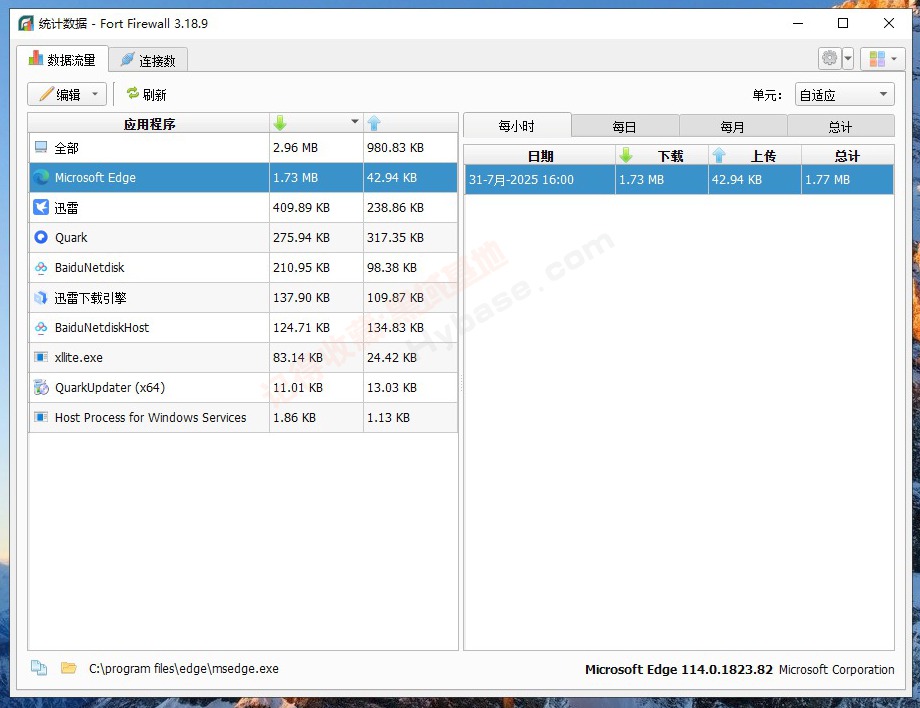Screen dimensions: 920x708
Task: Click the 109.87 KB upload cell
Action: [x=410, y=297]
